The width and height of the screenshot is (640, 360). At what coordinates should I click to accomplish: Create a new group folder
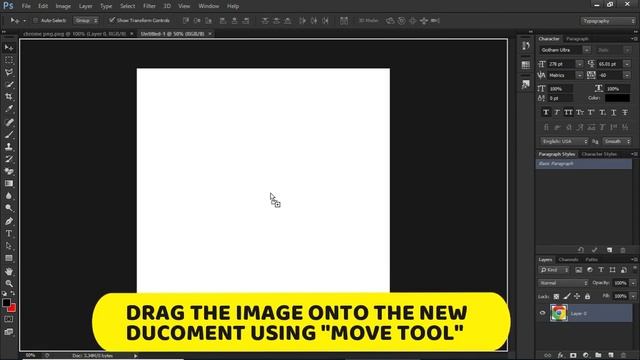coord(598,356)
